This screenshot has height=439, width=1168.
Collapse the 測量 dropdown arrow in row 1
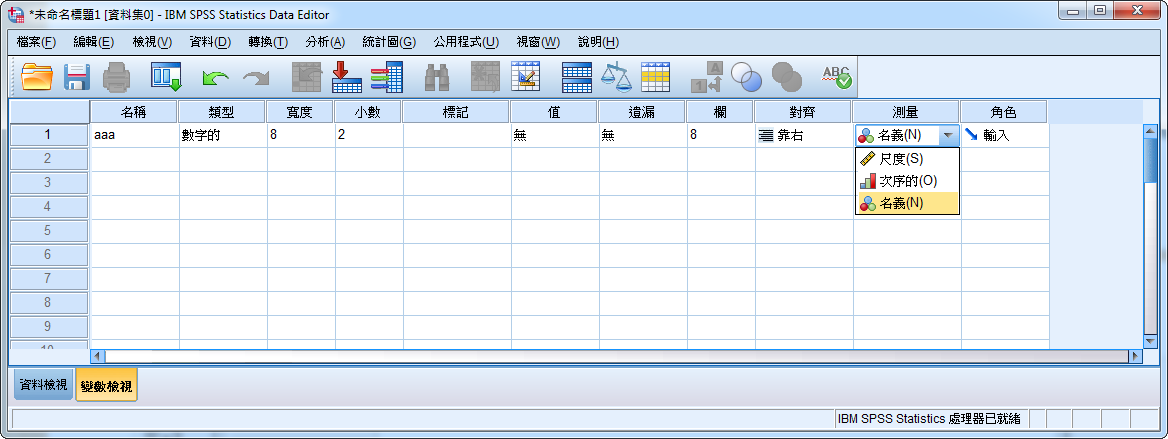[x=948, y=136]
